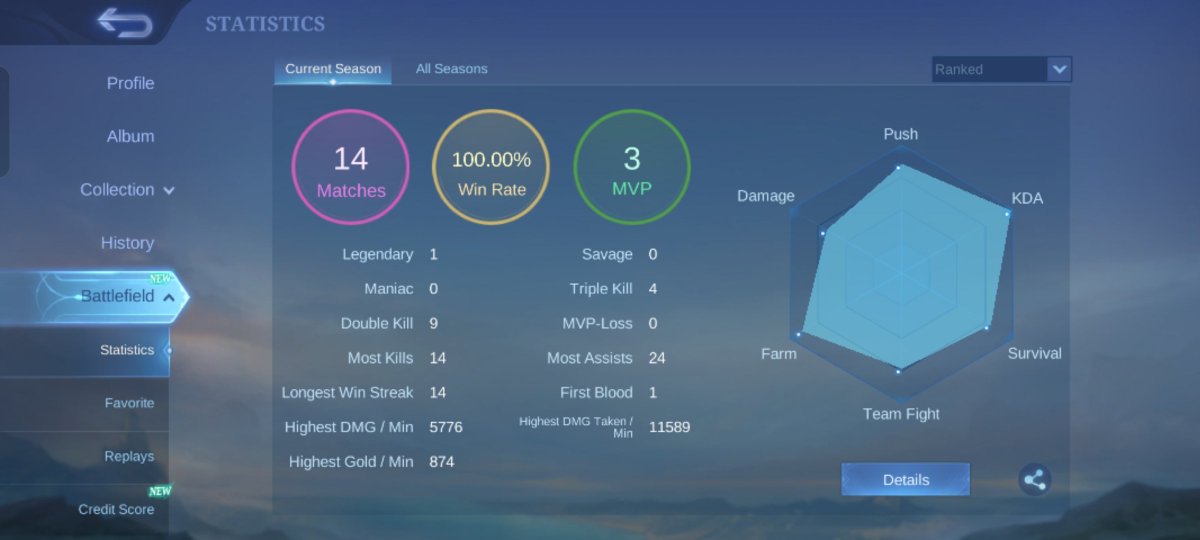Viewport: 1200px width, 540px height.
Task: Open the Favorite submenu entry
Action: [130, 403]
